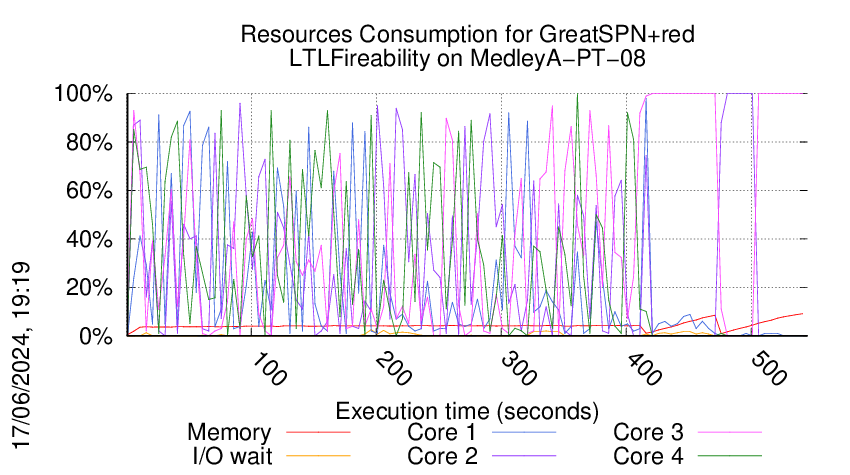
Task: Click the x-axis tick label 400
Action: coord(644,369)
